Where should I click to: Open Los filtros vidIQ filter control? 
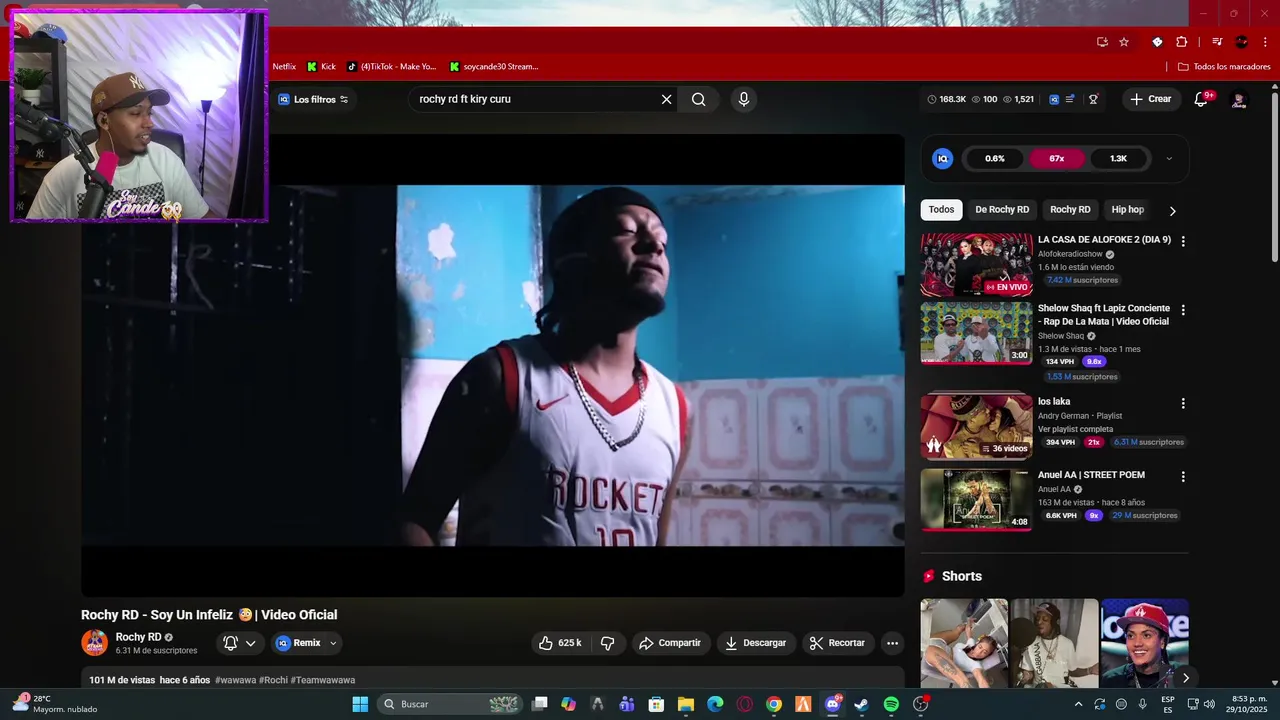coord(313,99)
